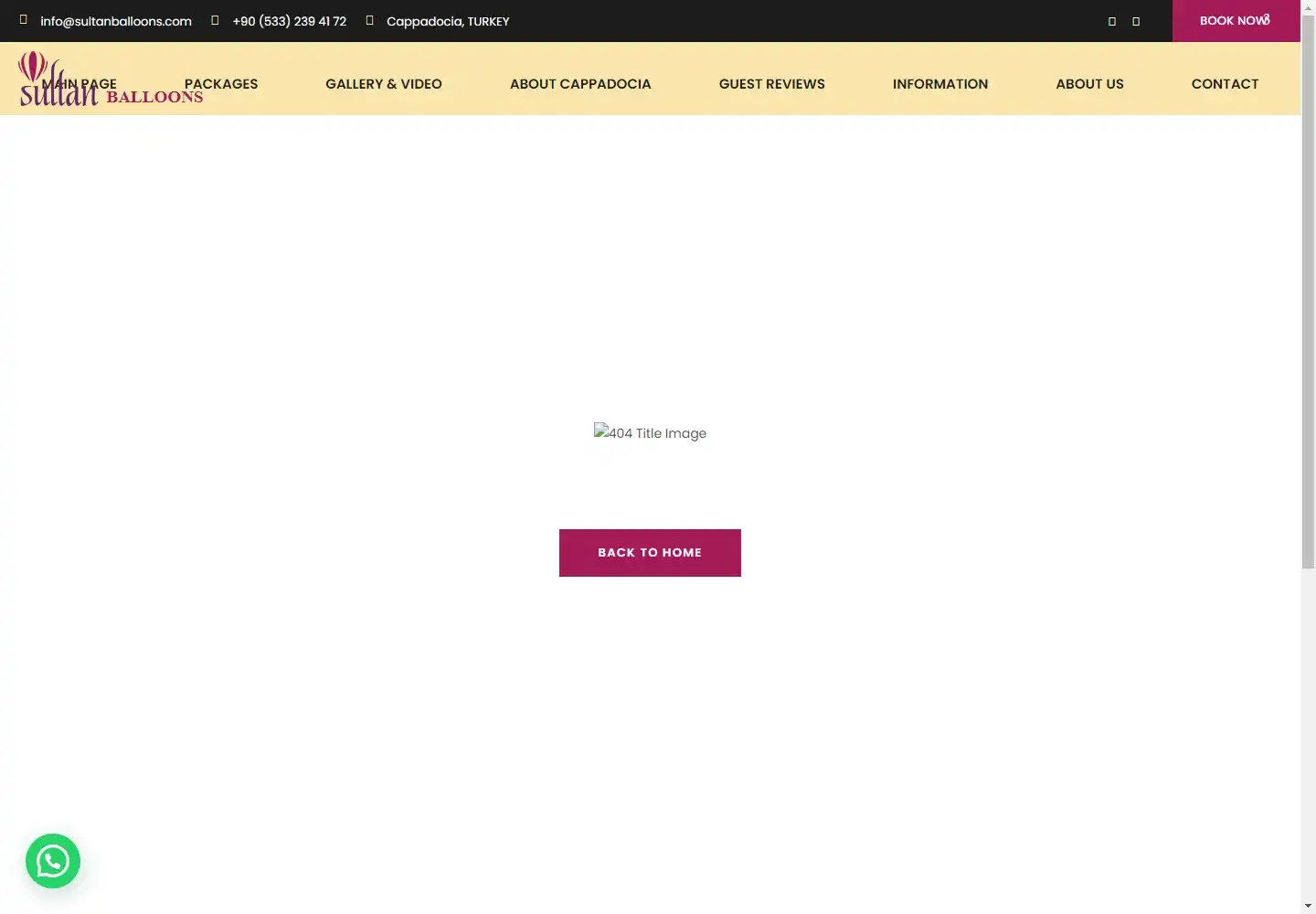The width and height of the screenshot is (1316, 914).
Task: Click the +90 (533) 239 41 72 phone link
Action: click(x=290, y=21)
